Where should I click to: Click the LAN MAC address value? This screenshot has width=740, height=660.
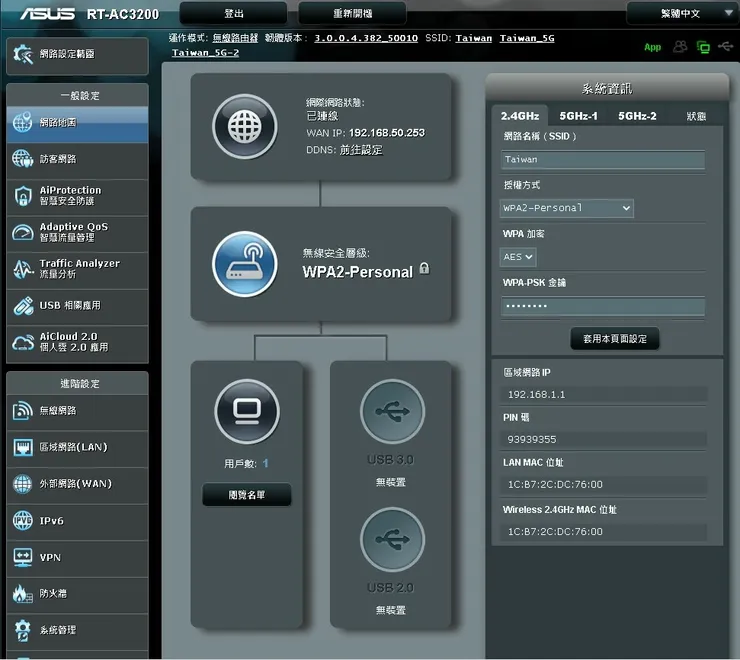(x=555, y=484)
